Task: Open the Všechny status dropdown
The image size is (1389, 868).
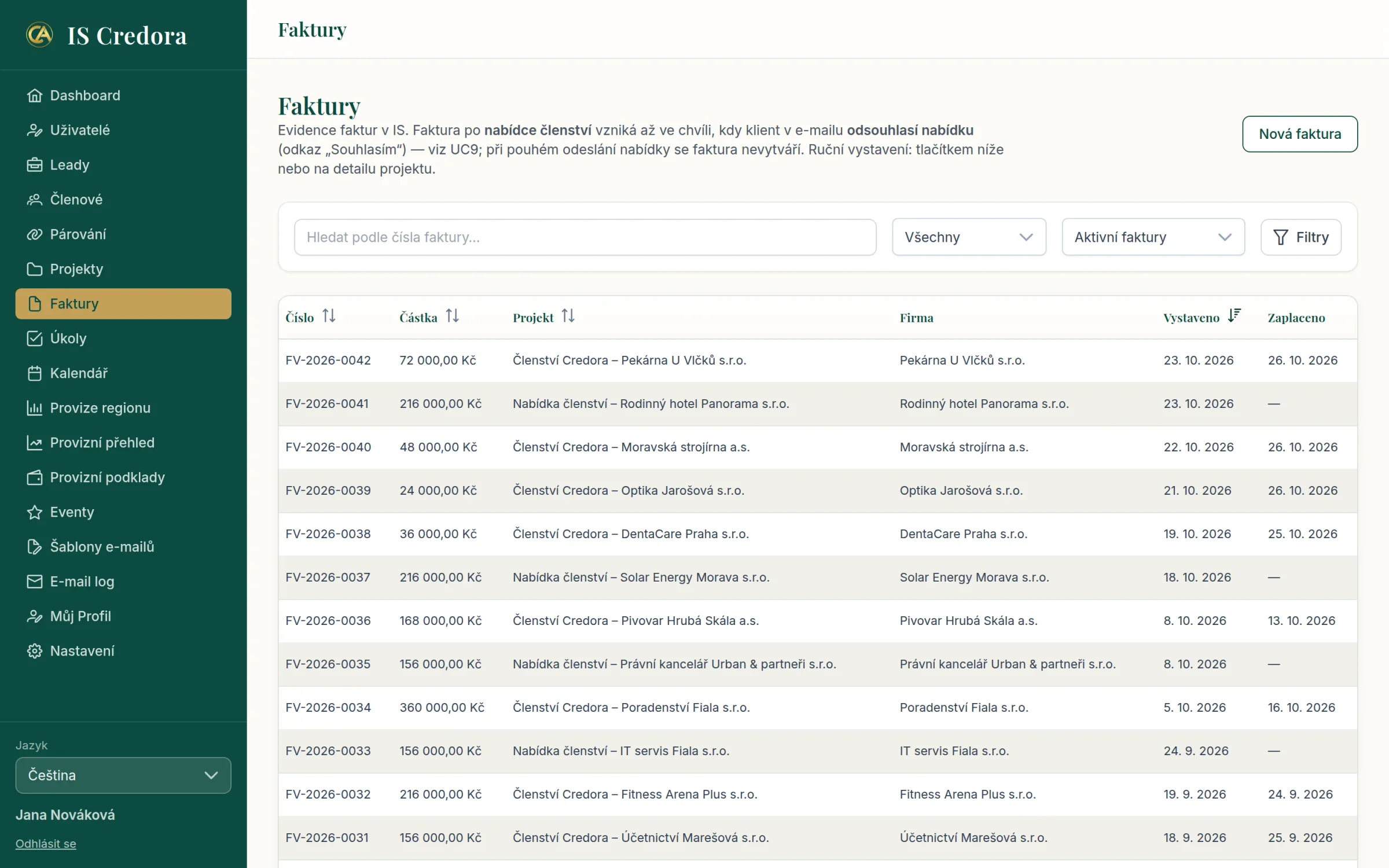Action: (969, 237)
